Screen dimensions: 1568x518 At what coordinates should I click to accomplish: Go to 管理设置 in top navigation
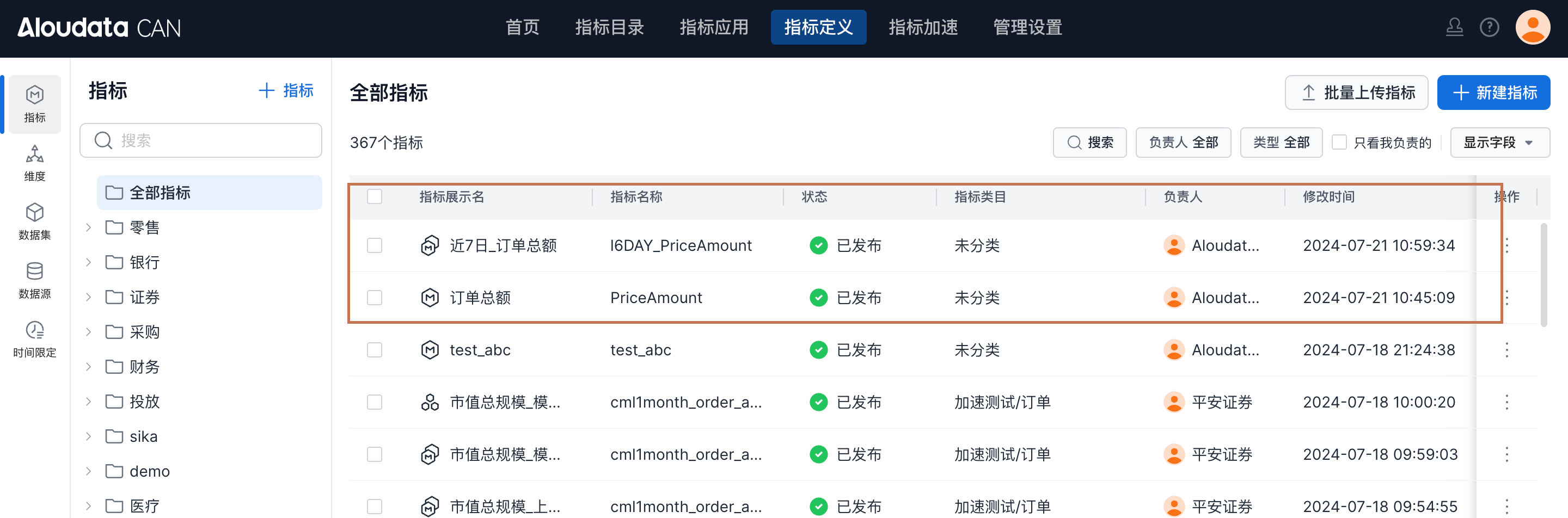(1027, 27)
